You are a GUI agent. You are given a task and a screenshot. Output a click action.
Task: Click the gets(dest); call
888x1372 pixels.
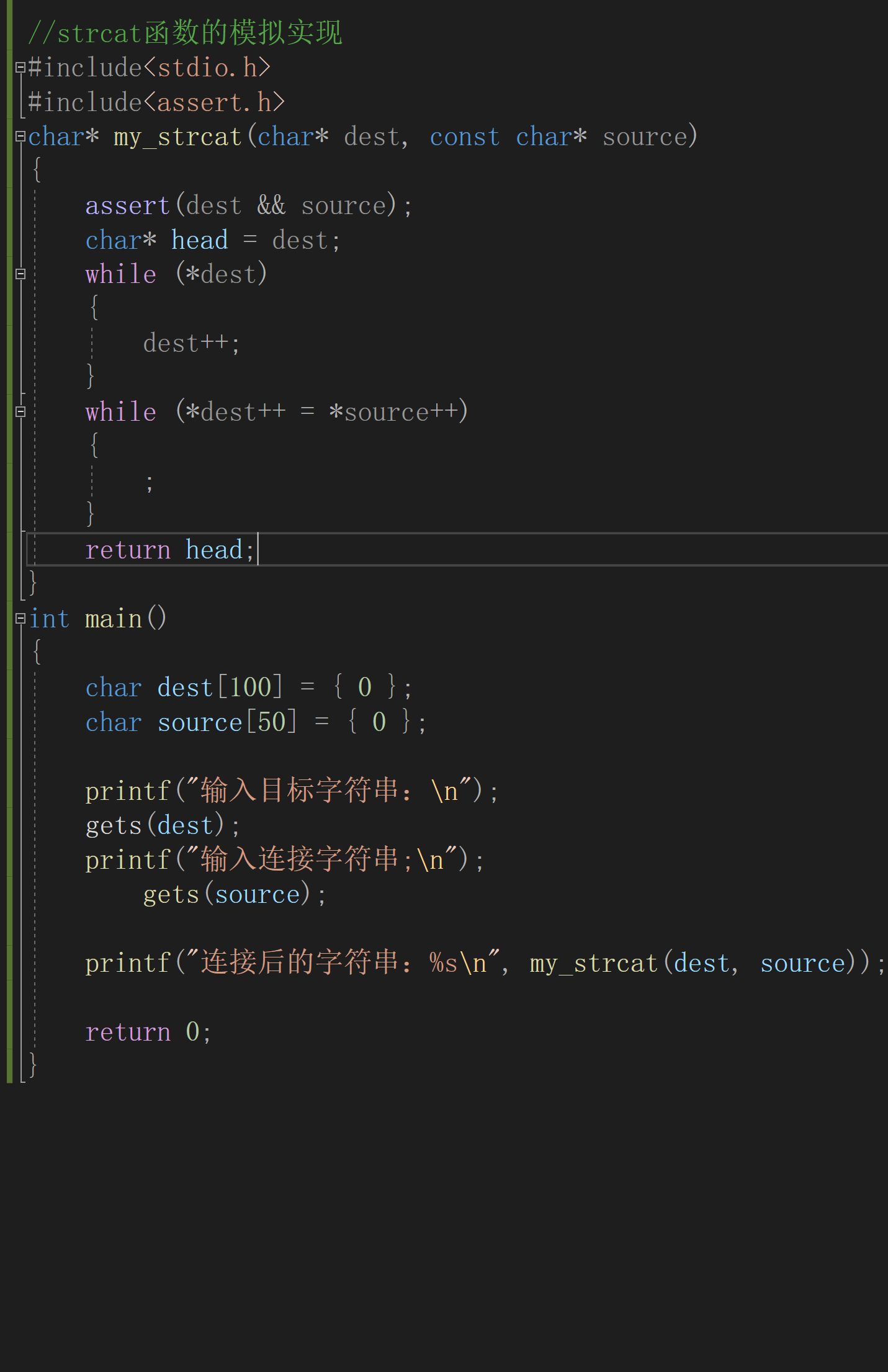pyautogui.click(x=163, y=825)
